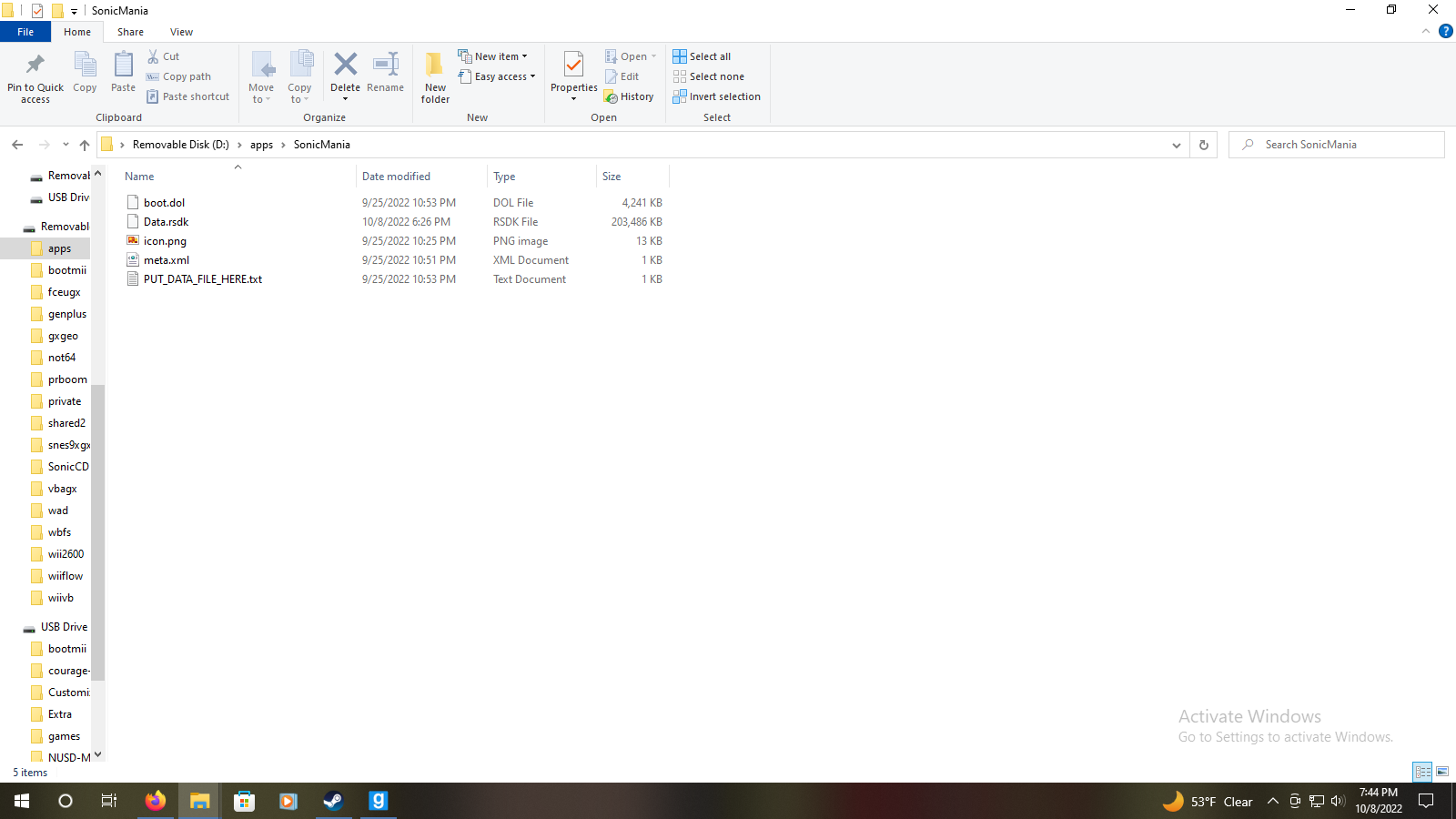Open File Explorer Help
The height and width of the screenshot is (819, 1456).
tap(1445, 32)
